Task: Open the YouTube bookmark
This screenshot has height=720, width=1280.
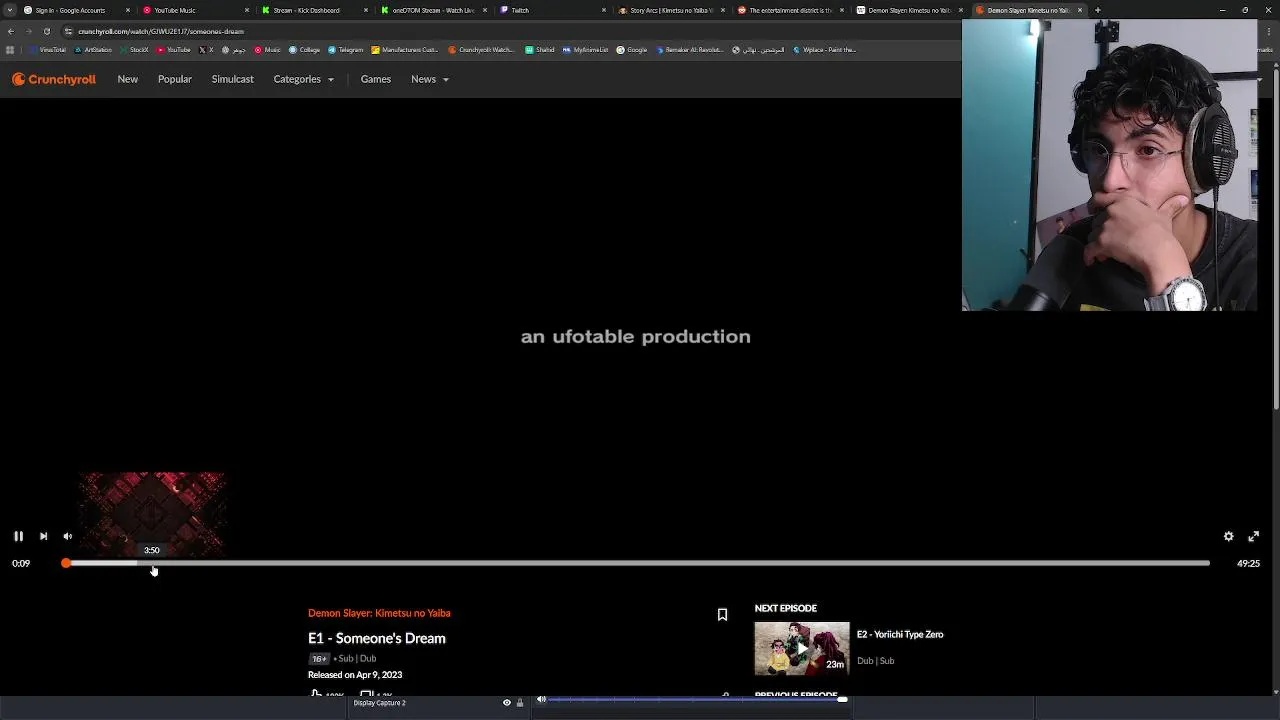Action: [x=174, y=50]
